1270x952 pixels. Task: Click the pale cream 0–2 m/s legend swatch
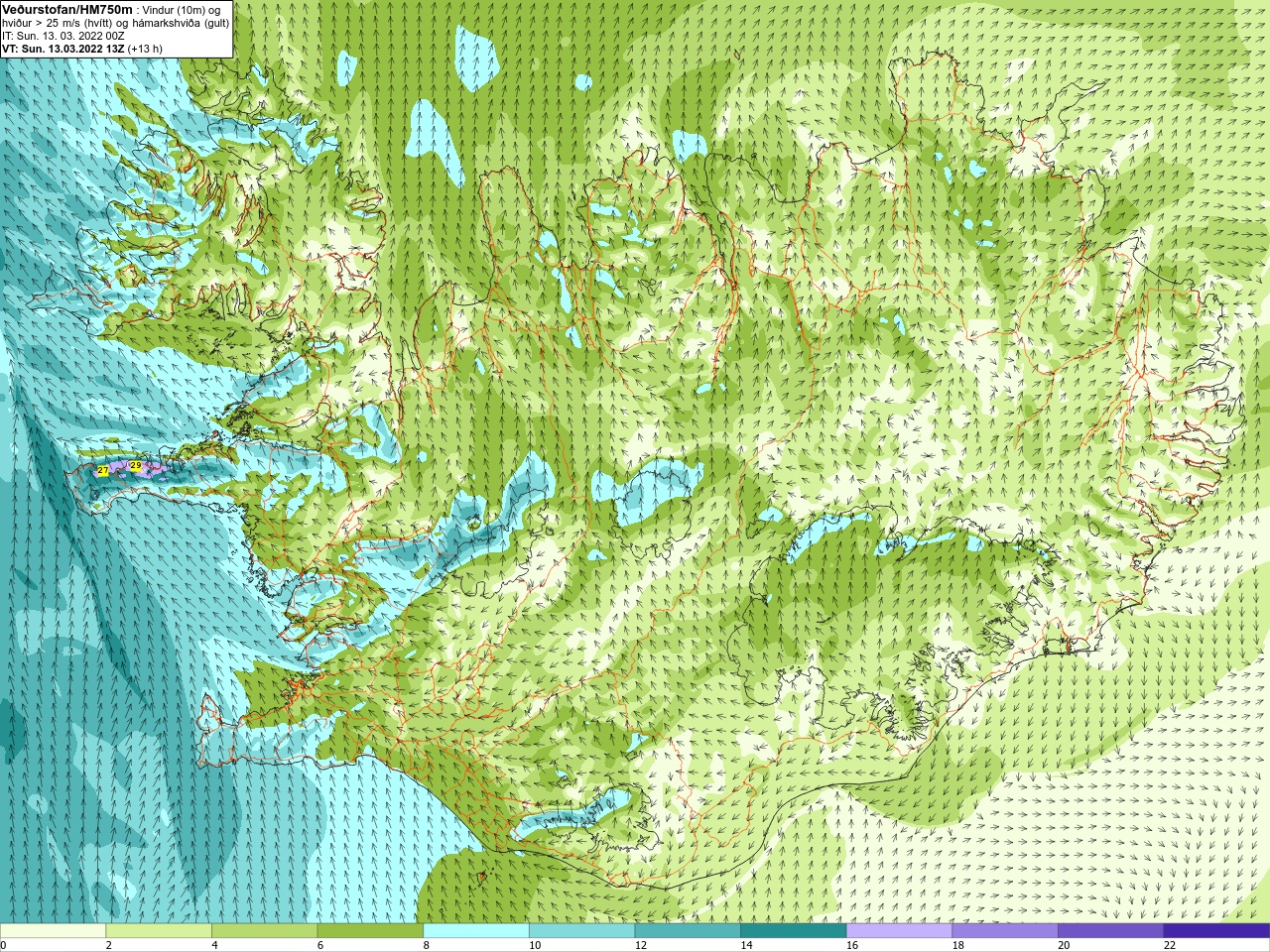53,931
